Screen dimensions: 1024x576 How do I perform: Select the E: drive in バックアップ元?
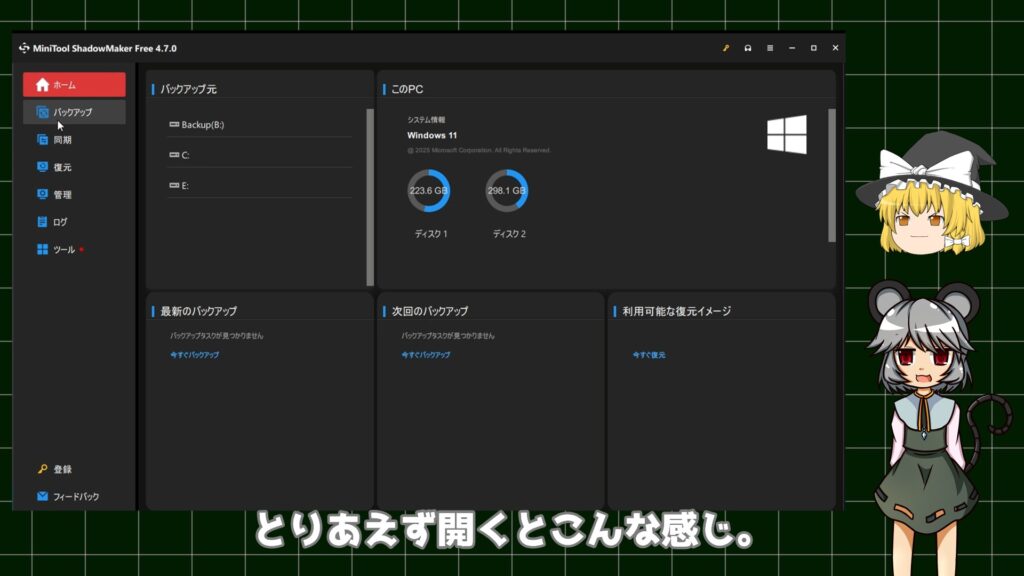(260, 185)
